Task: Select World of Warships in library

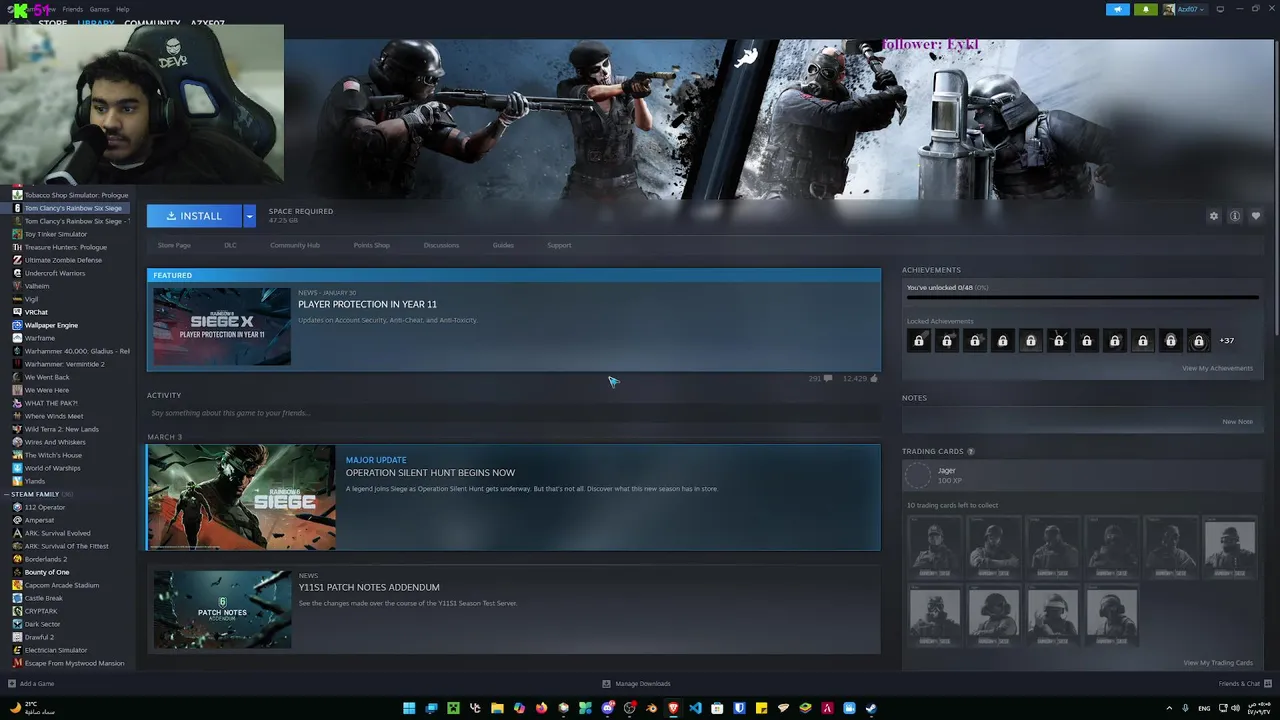Action: point(52,468)
